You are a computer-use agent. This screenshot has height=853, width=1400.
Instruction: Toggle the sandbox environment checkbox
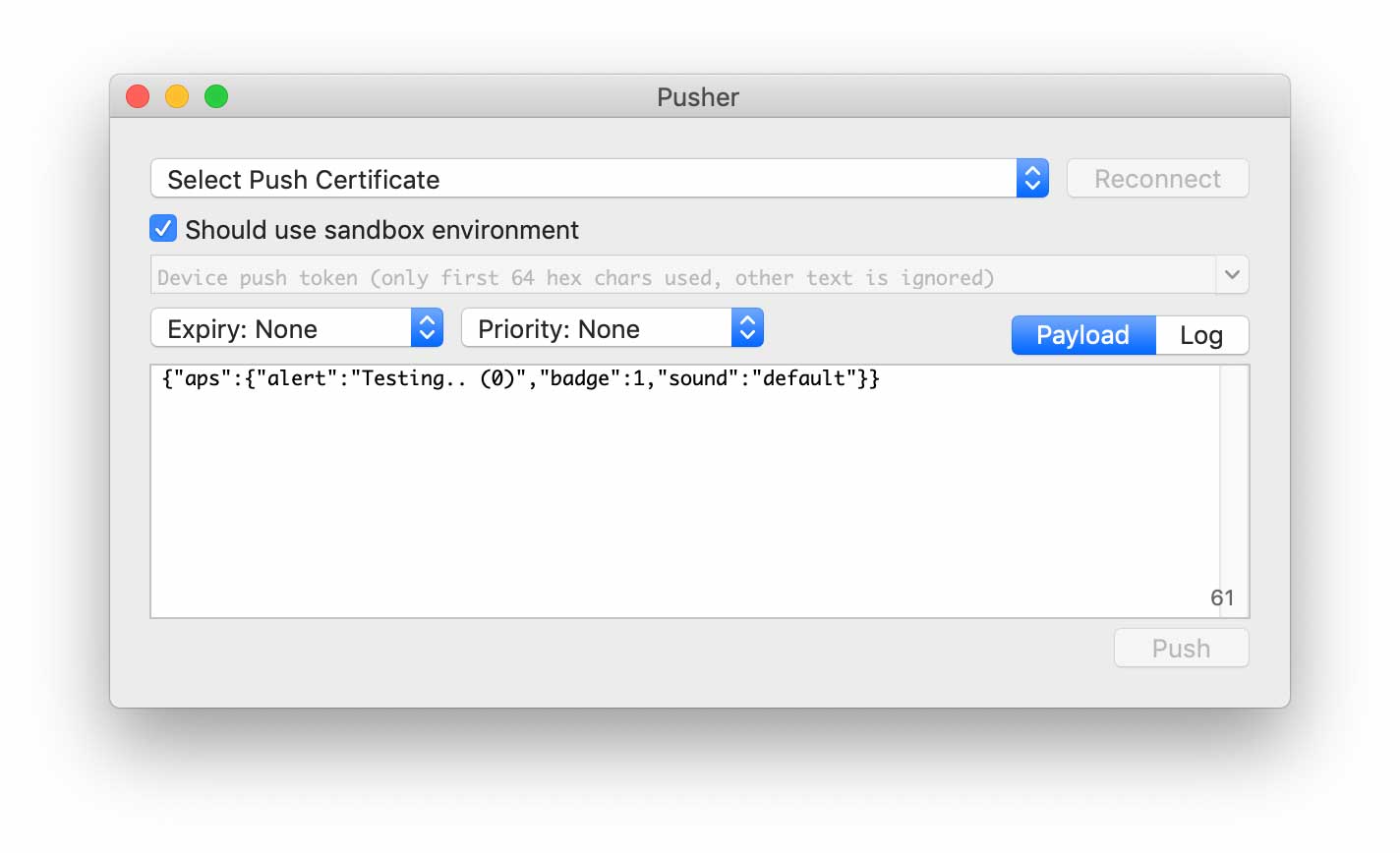[x=163, y=229]
